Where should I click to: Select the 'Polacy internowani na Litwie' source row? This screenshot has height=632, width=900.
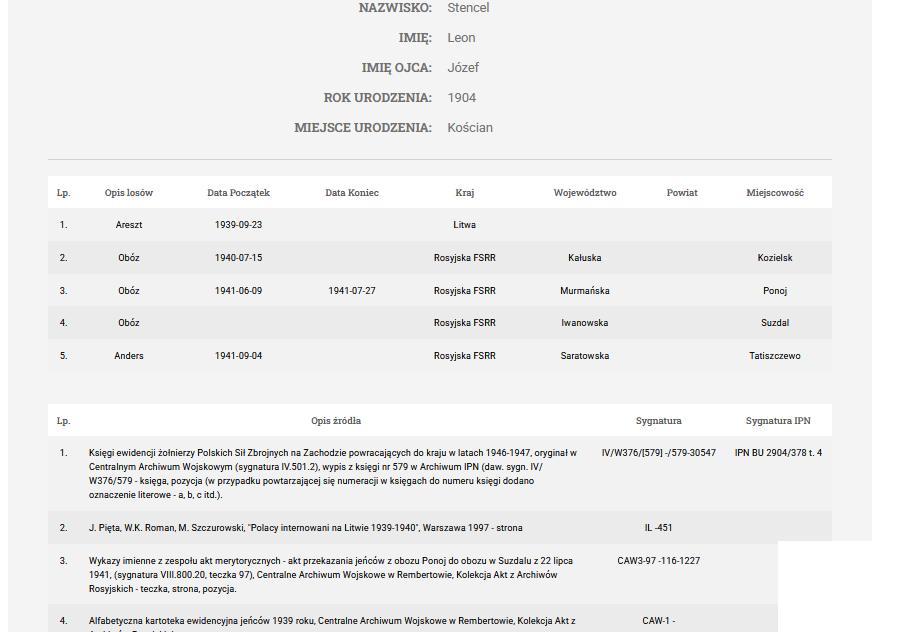[305, 528]
